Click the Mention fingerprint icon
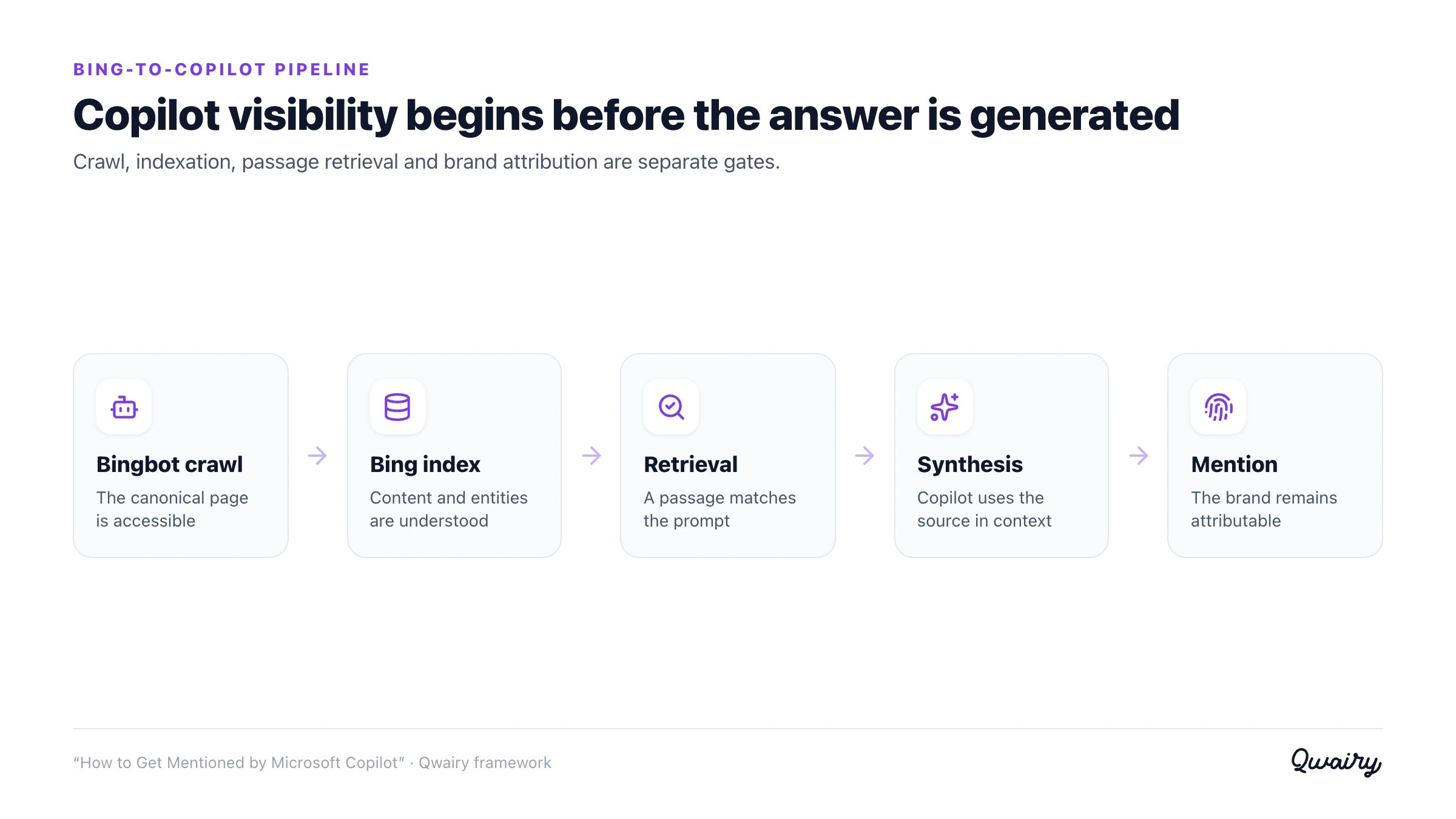 click(1218, 406)
